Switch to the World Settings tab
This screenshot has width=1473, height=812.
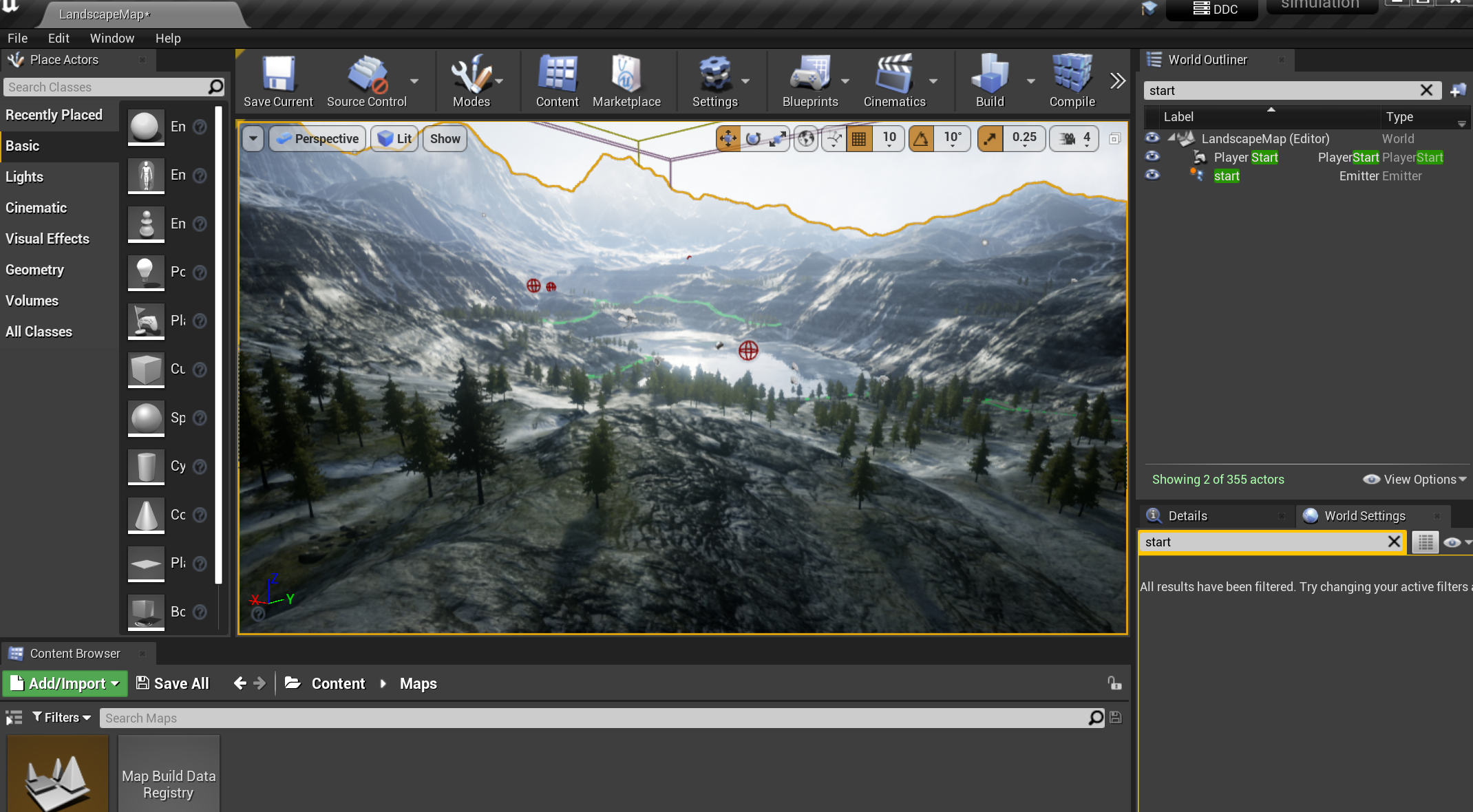(x=1364, y=516)
